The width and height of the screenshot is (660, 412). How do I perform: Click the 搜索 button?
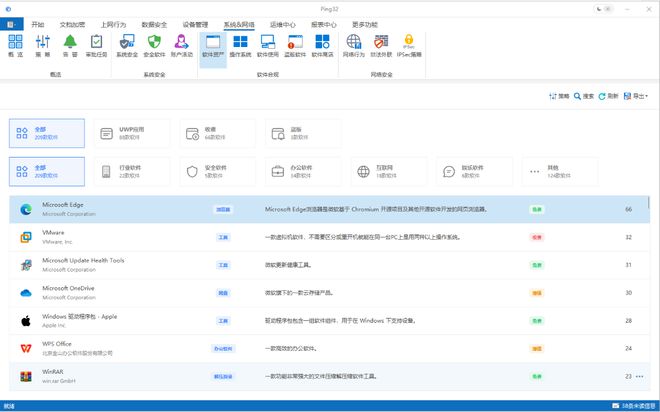pos(584,96)
